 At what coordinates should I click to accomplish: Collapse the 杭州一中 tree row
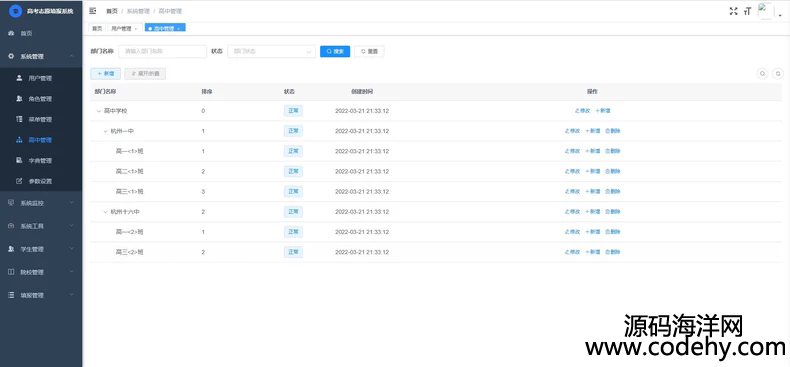(105, 131)
